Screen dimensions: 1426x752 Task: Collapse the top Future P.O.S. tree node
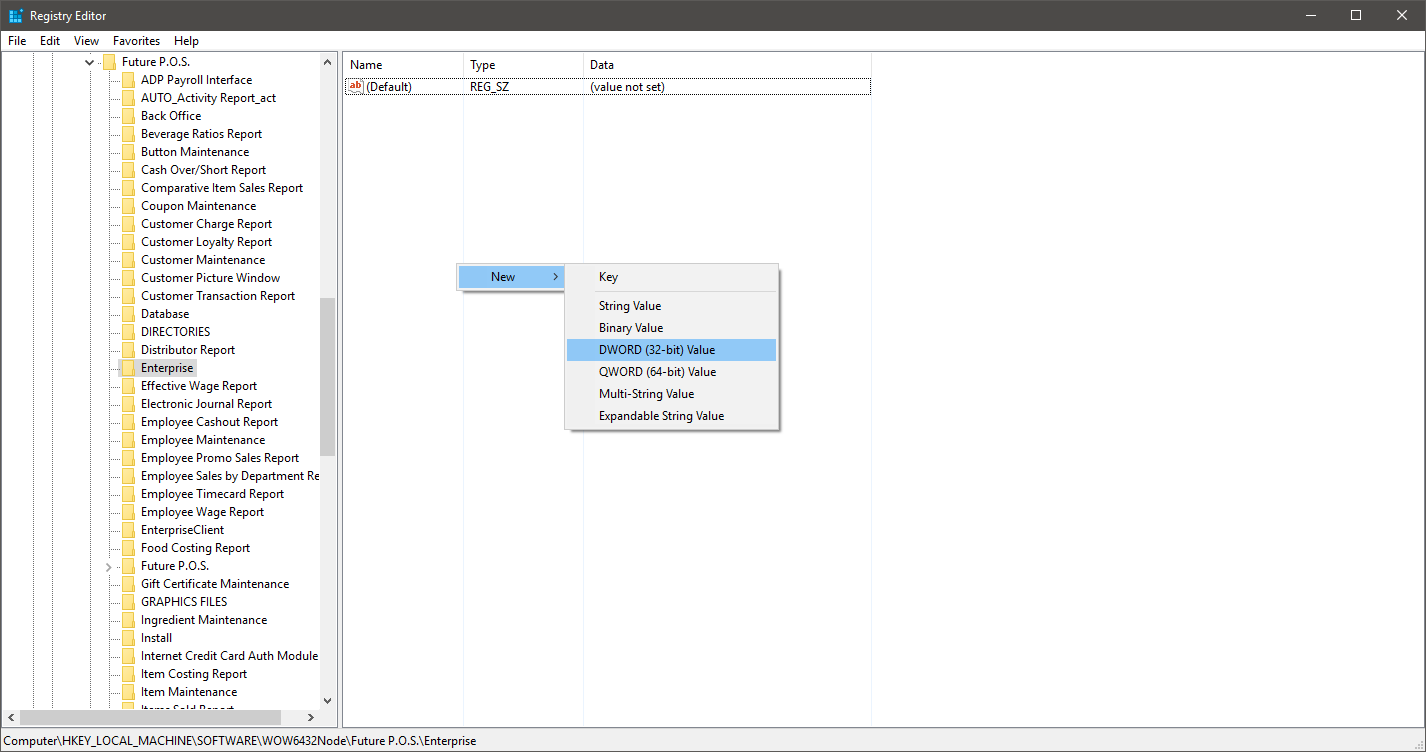pos(90,62)
